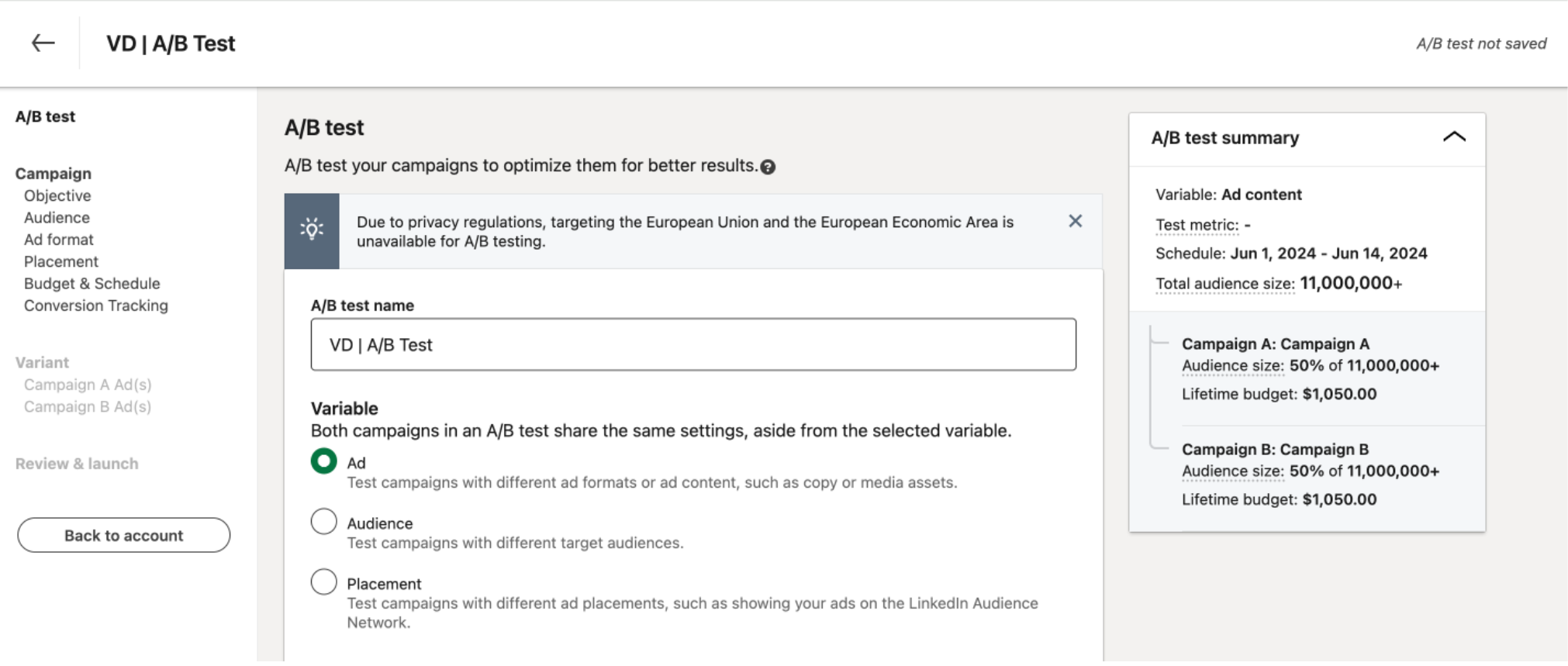Image resolution: width=1568 pixels, height=666 pixels.
Task: Click the A/B test name input field
Action: [693, 344]
